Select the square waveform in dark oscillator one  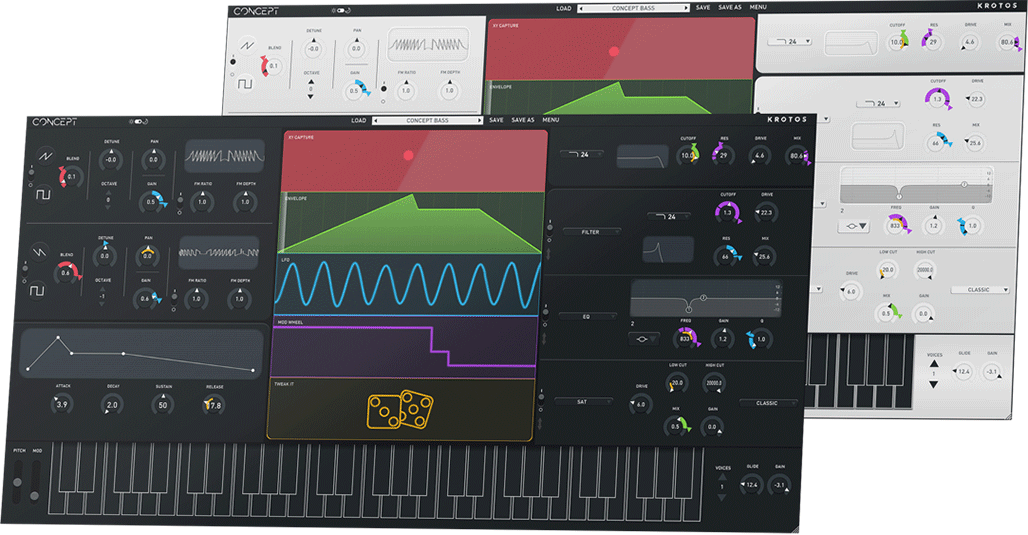[x=44, y=194]
